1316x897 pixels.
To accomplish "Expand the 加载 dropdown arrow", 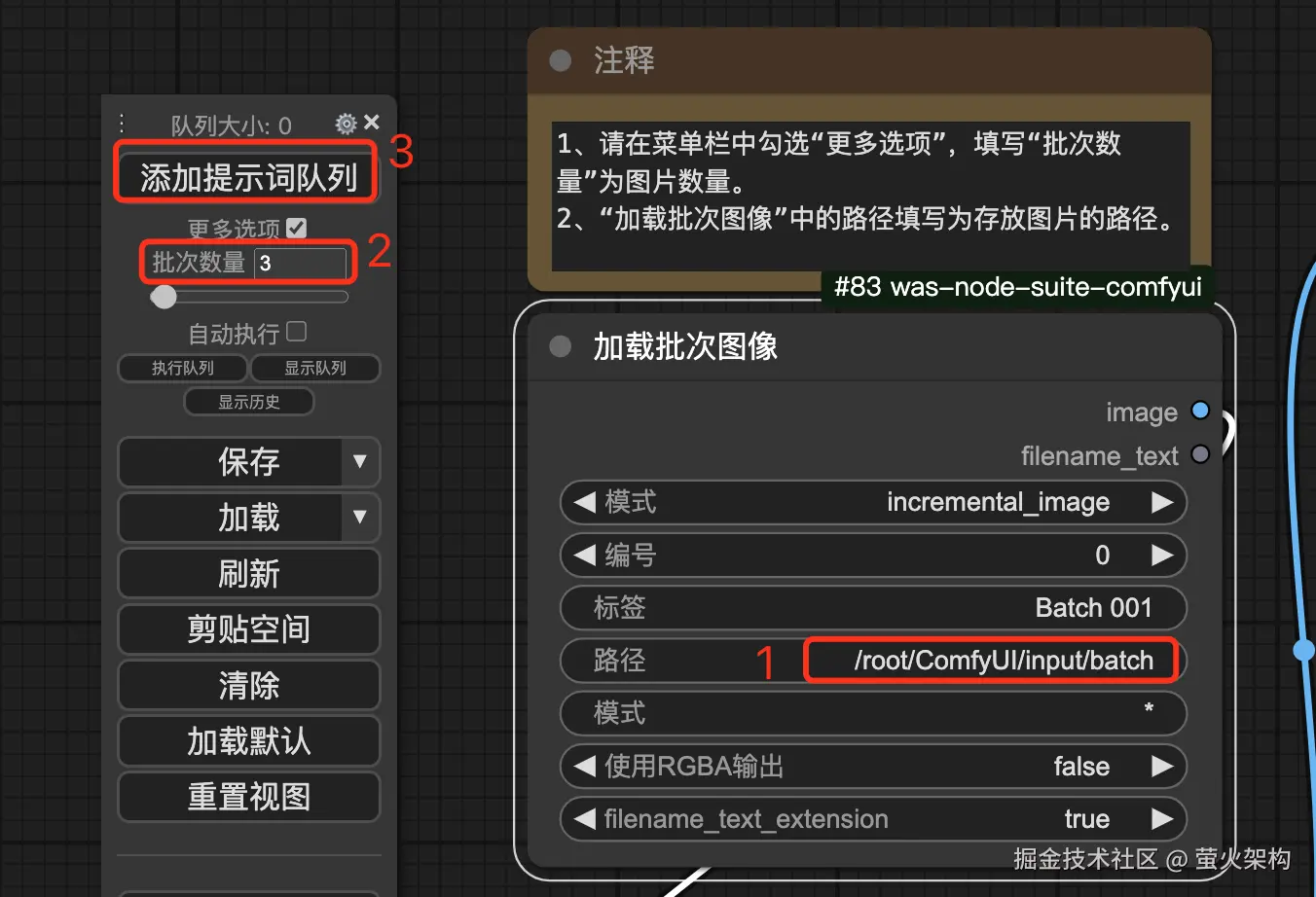I will [x=360, y=517].
